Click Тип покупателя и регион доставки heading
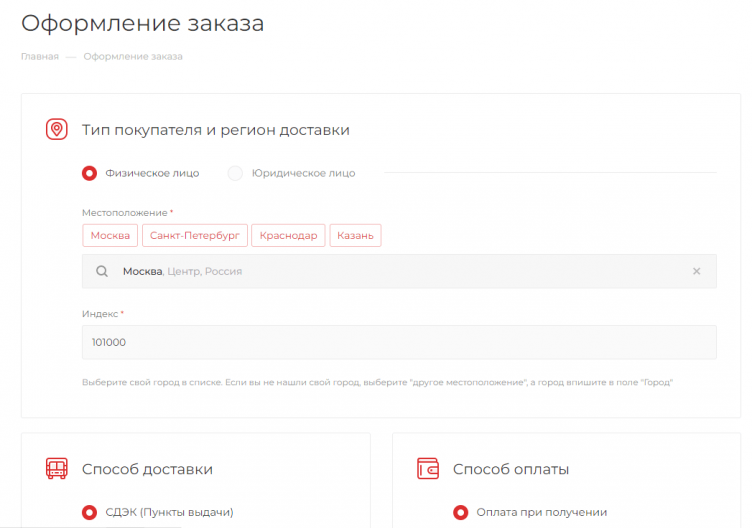Screen dimensions: 752x528 pos(216,130)
